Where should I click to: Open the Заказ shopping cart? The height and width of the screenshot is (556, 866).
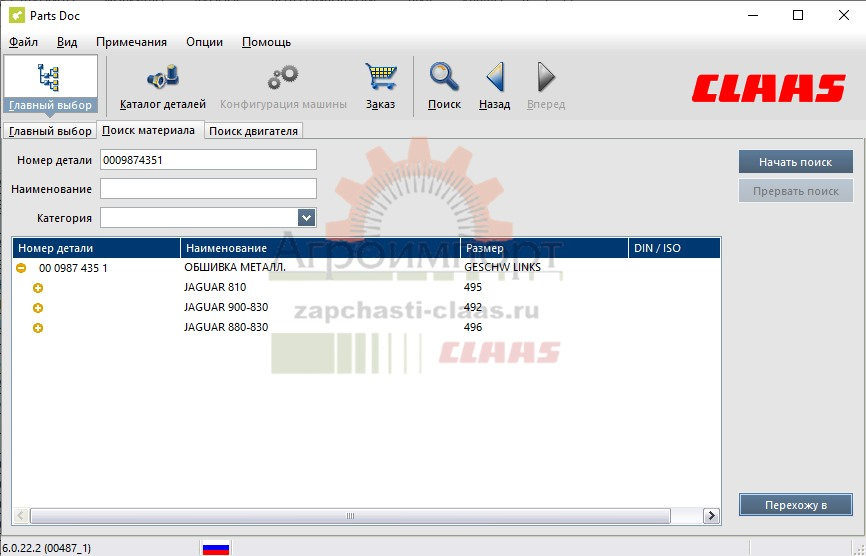(x=381, y=86)
